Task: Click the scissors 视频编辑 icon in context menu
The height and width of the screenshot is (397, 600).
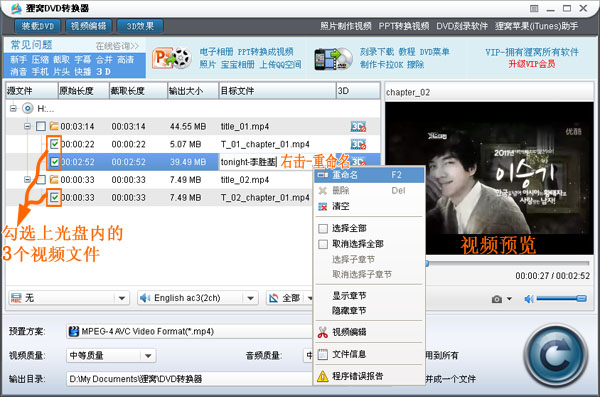Action: point(323,332)
